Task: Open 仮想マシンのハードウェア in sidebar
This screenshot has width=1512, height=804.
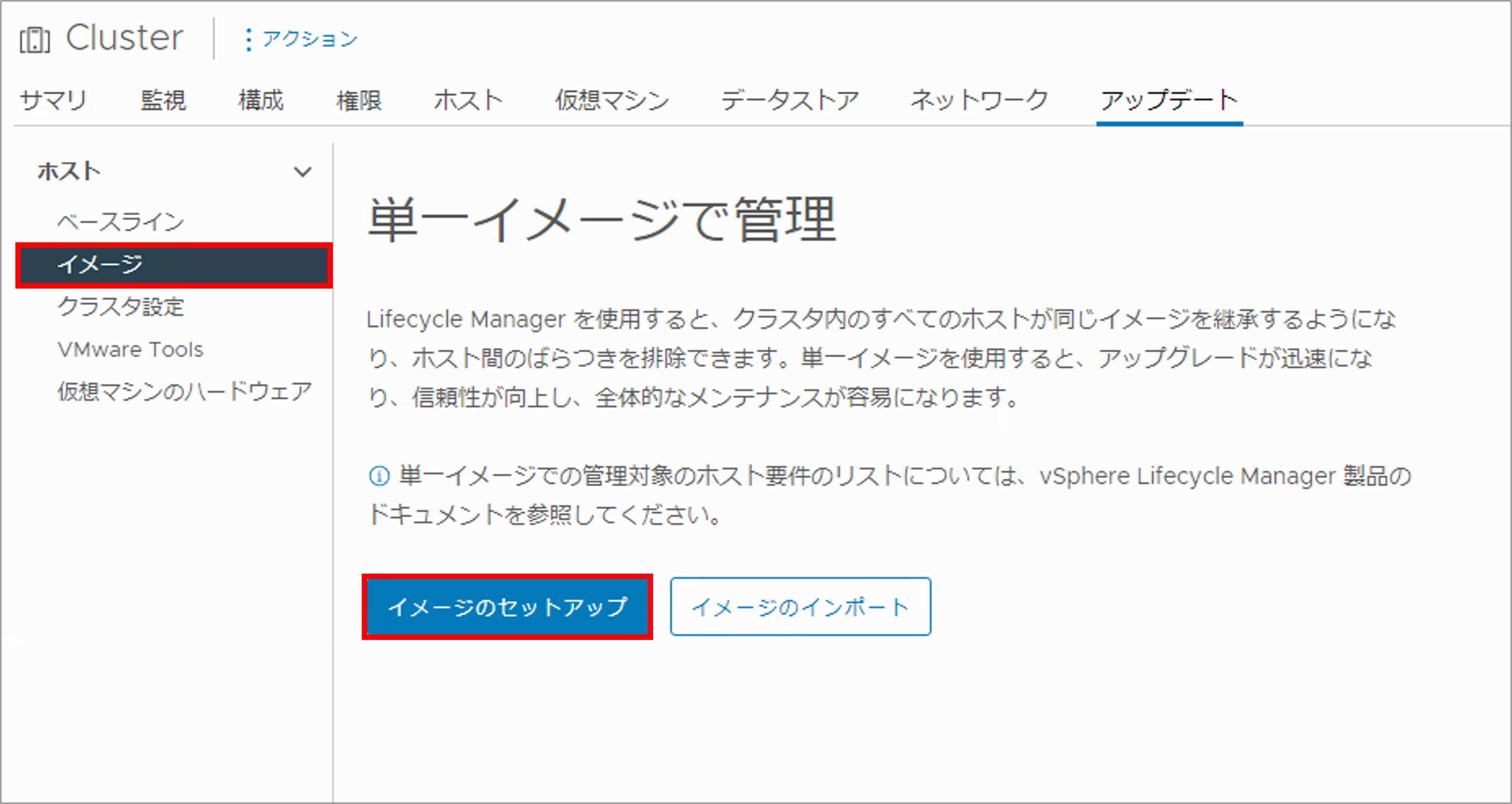Action: [184, 391]
